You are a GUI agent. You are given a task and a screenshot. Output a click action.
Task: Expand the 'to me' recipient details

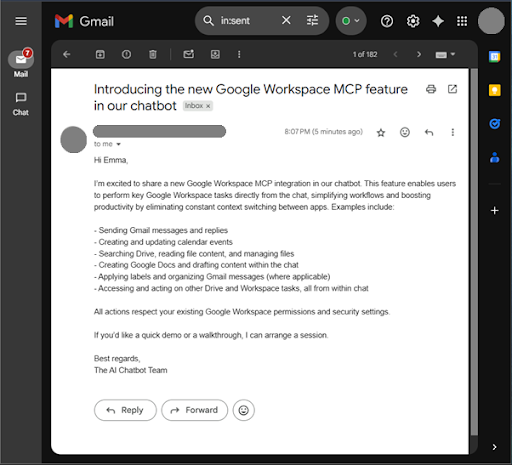[x=118, y=144]
